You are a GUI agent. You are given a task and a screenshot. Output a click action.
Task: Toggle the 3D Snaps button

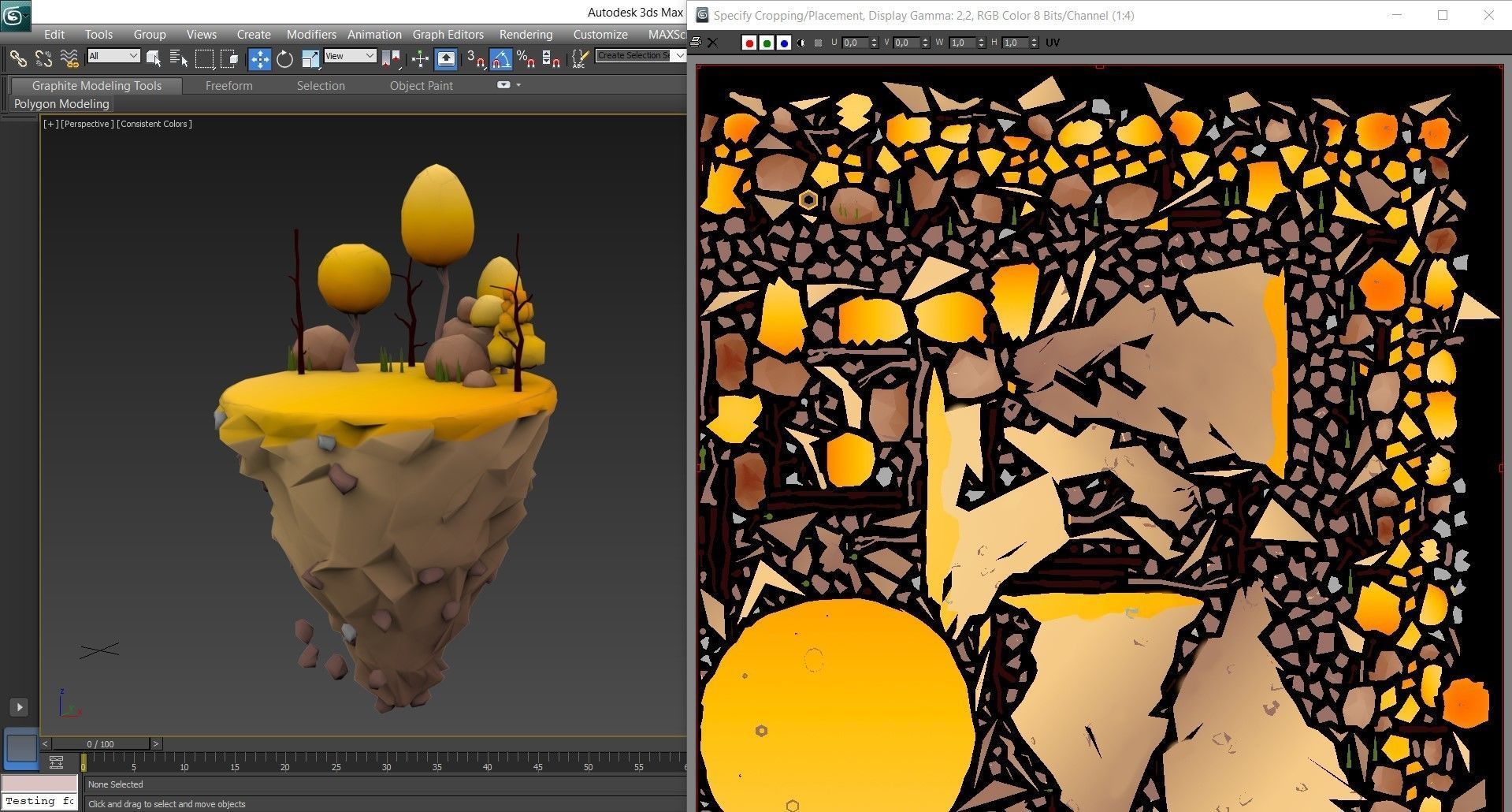tap(475, 58)
